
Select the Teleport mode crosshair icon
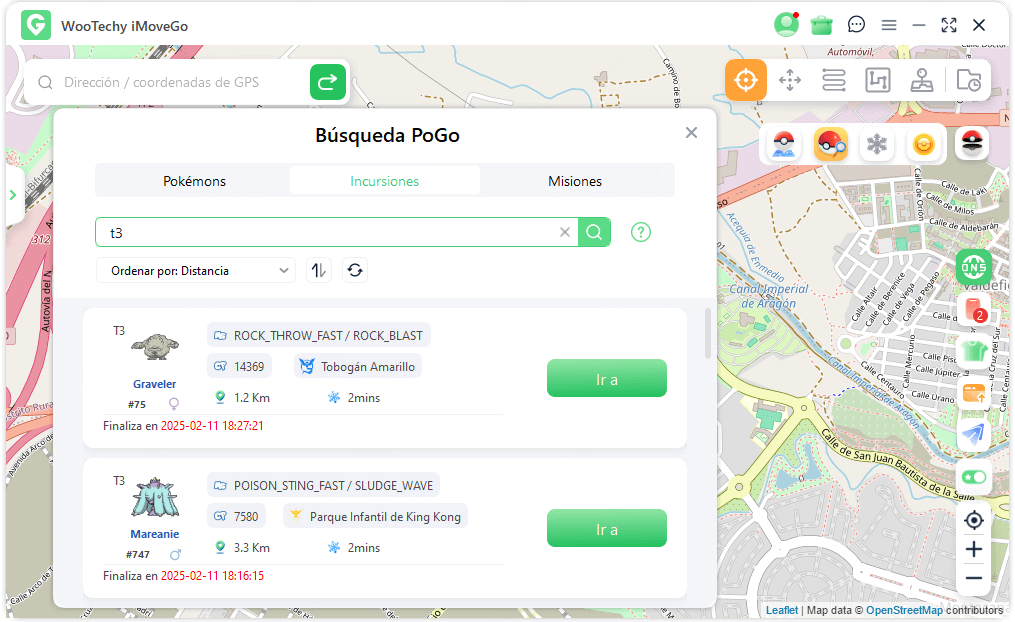pos(745,80)
